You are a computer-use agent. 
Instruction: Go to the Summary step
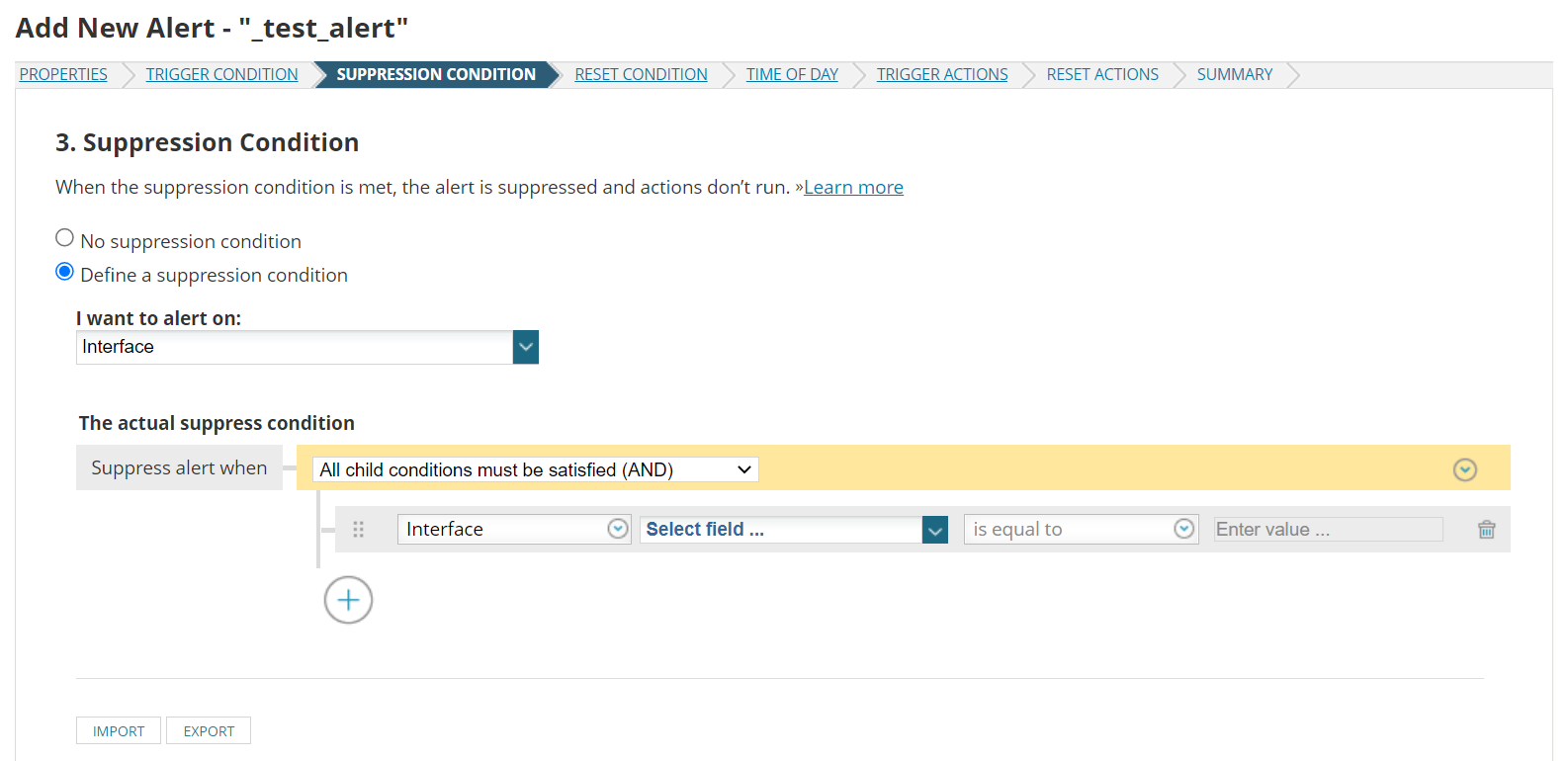click(1235, 74)
